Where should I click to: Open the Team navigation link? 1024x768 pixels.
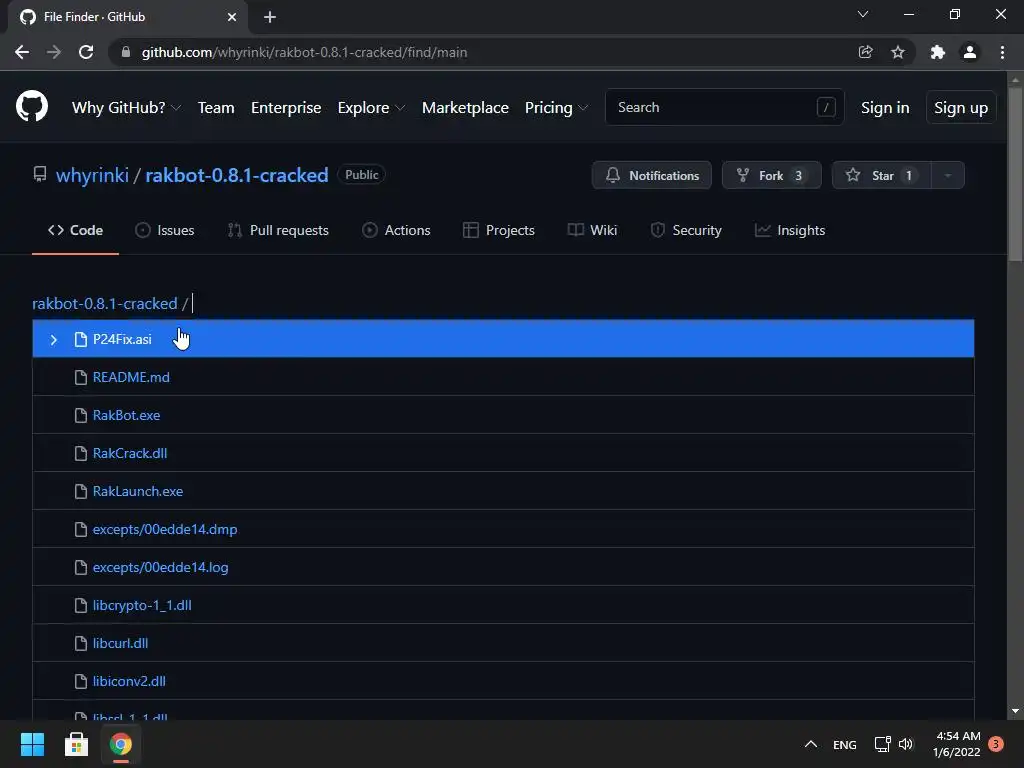click(x=216, y=108)
